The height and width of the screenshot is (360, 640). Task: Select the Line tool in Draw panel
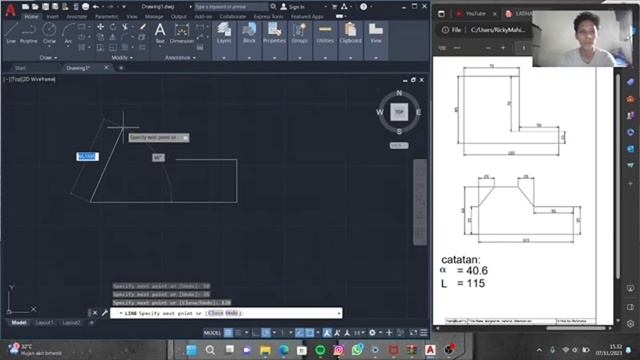point(11,33)
